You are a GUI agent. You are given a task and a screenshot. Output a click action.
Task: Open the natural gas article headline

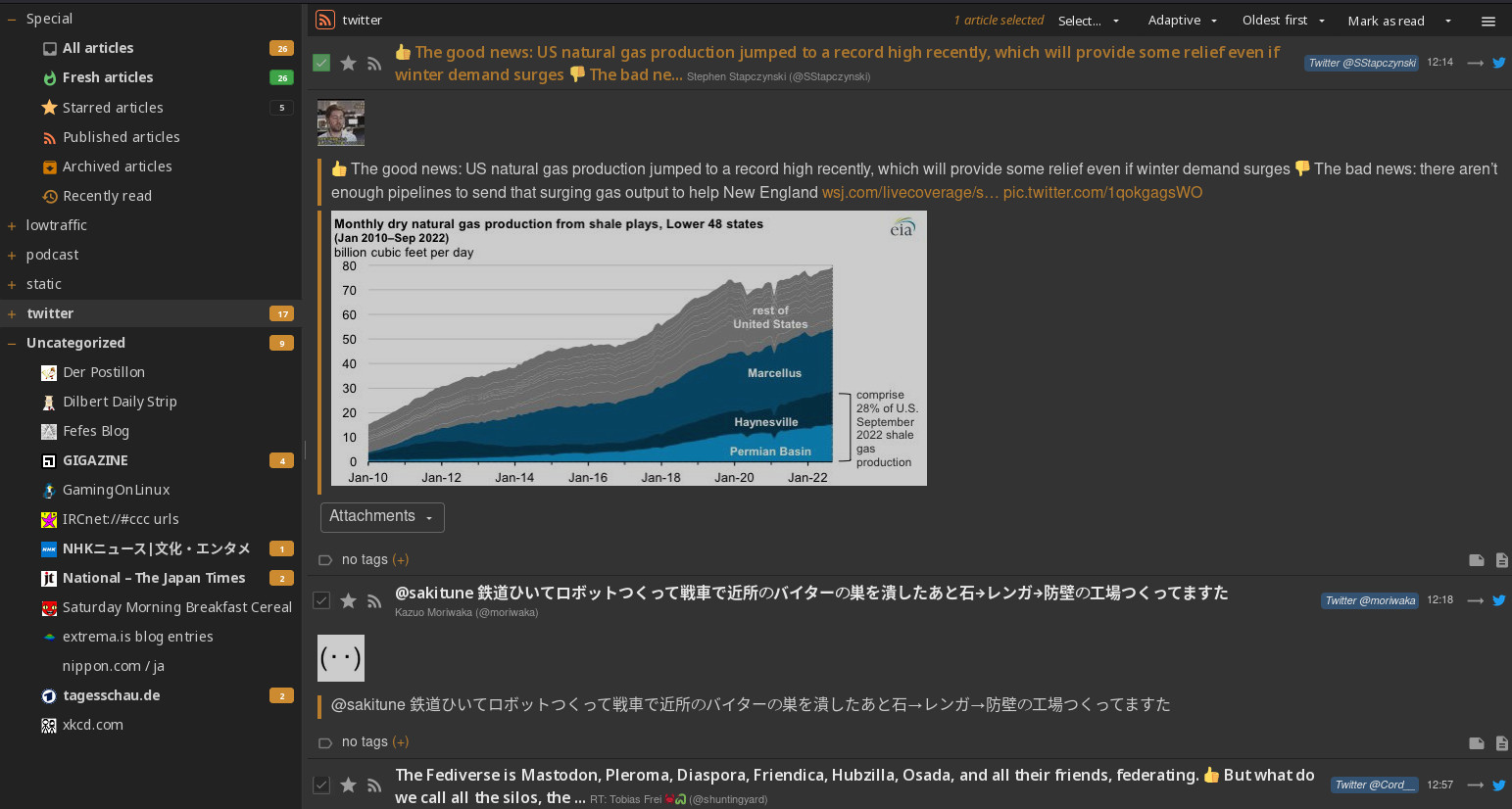[x=837, y=64]
